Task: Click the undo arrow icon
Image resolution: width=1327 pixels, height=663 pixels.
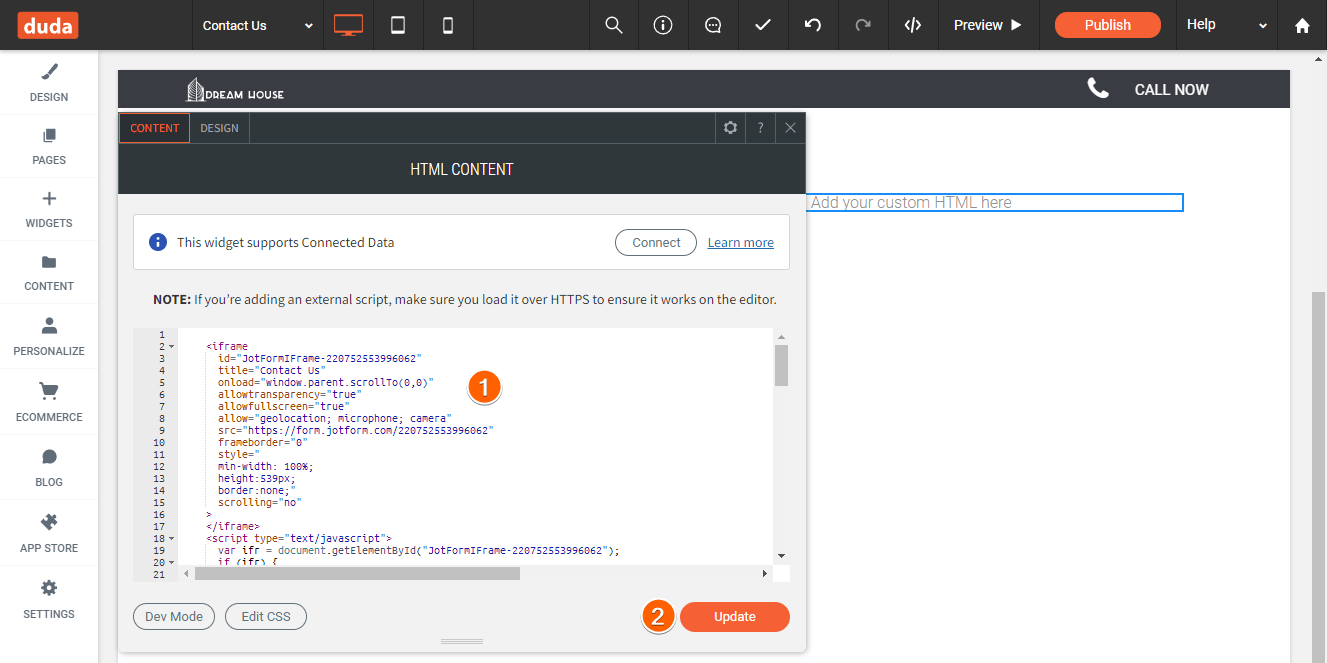Action: pos(813,25)
